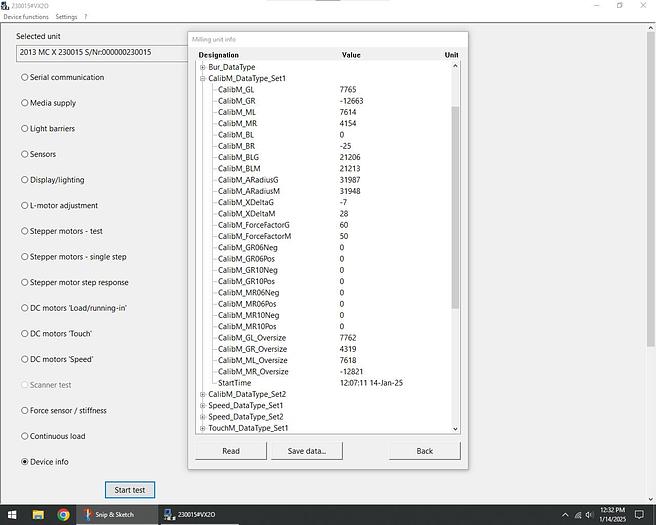The width and height of the screenshot is (656, 525).
Task: Select the CalibM_ForceFactorG tree row
Action: tap(254, 225)
